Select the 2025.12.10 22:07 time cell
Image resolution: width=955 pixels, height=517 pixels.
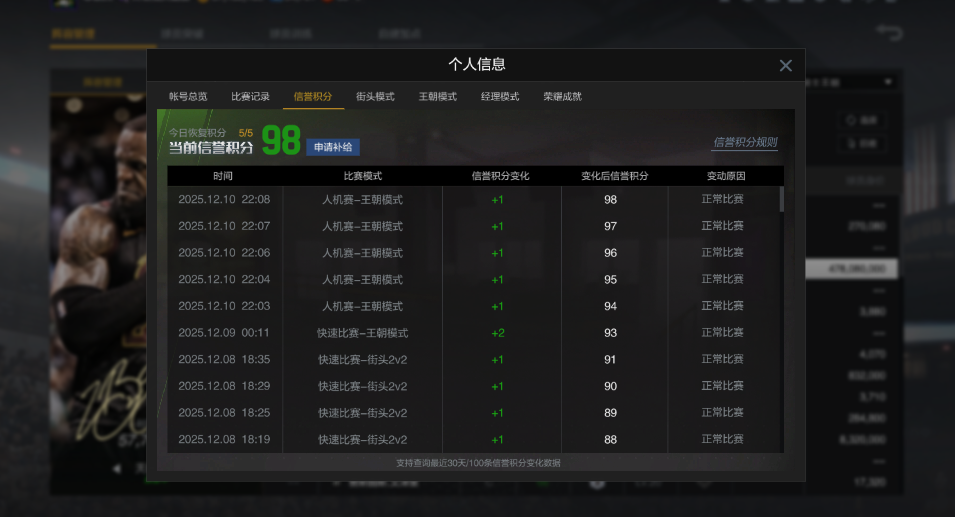pos(224,226)
